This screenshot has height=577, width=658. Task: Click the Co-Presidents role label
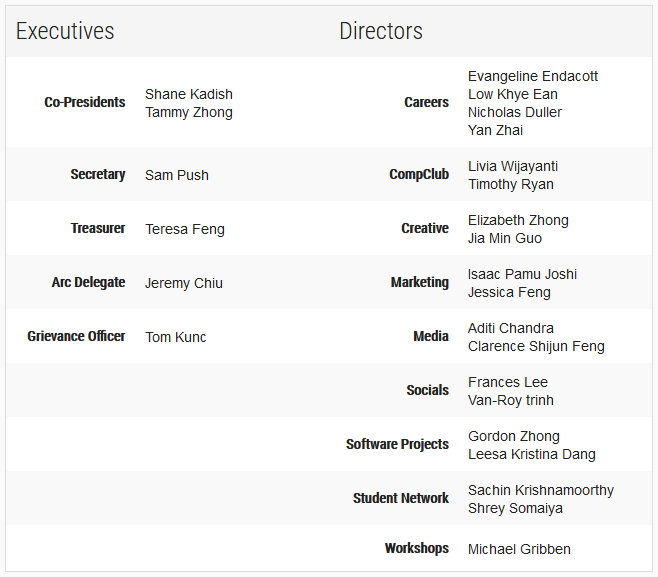[x=85, y=102]
